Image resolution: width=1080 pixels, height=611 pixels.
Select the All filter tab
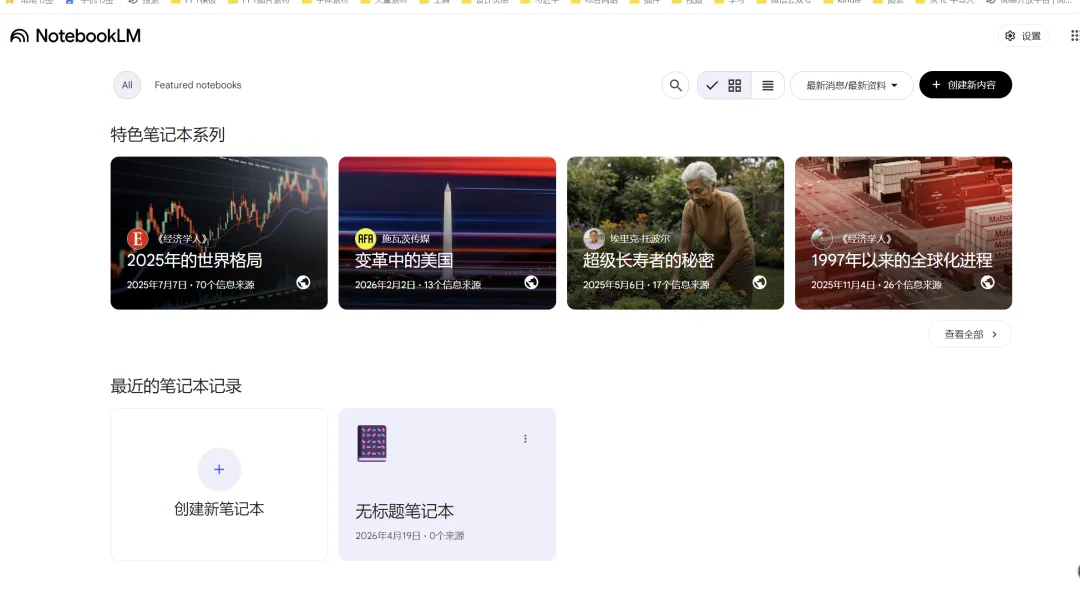pyautogui.click(x=127, y=85)
